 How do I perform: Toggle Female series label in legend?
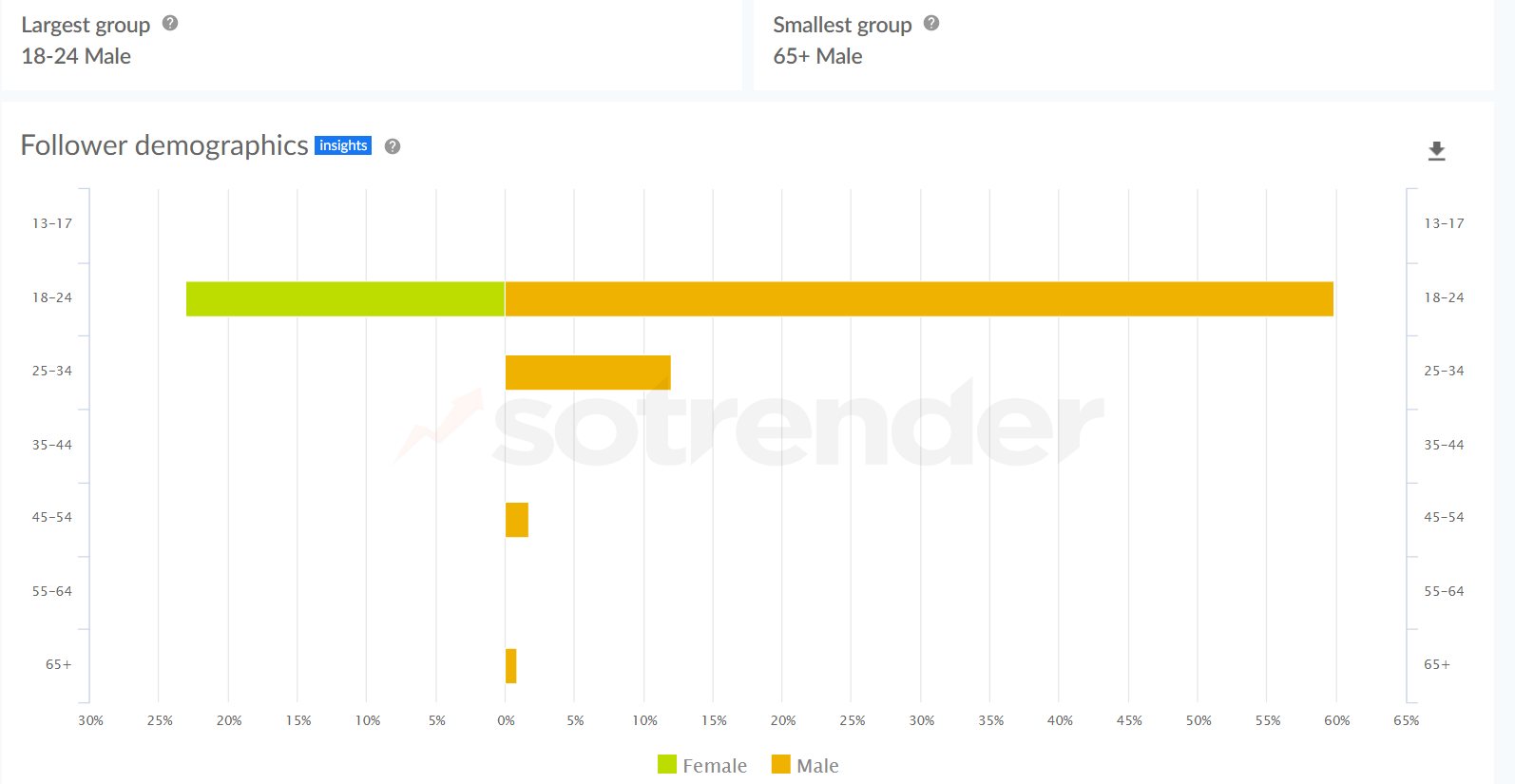pyautogui.click(x=714, y=766)
